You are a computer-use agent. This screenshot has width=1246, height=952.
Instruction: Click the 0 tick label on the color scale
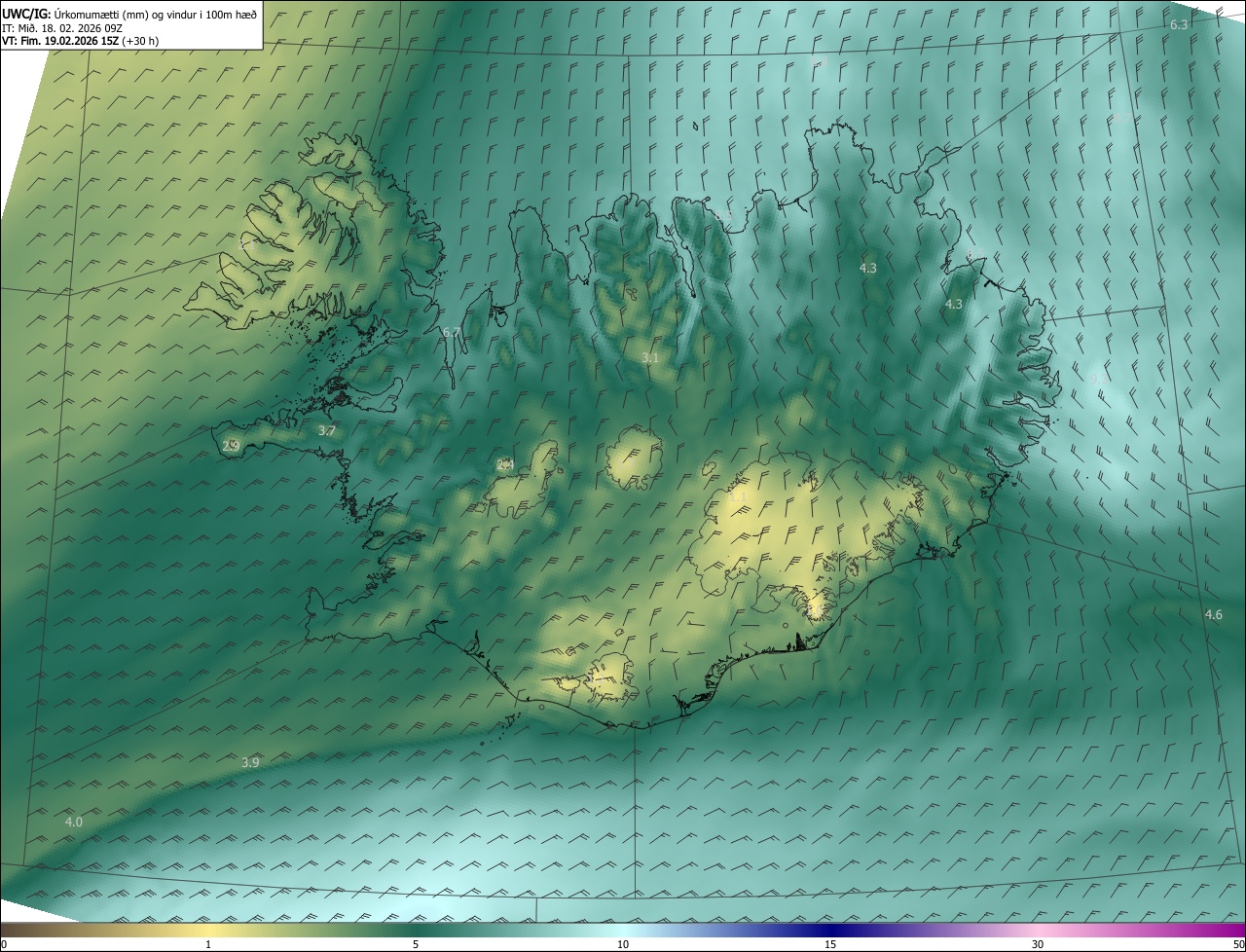pyautogui.click(x=4, y=944)
